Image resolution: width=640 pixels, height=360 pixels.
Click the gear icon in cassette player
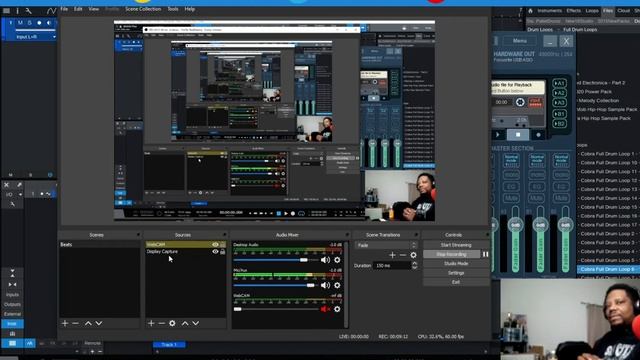(x=520, y=102)
